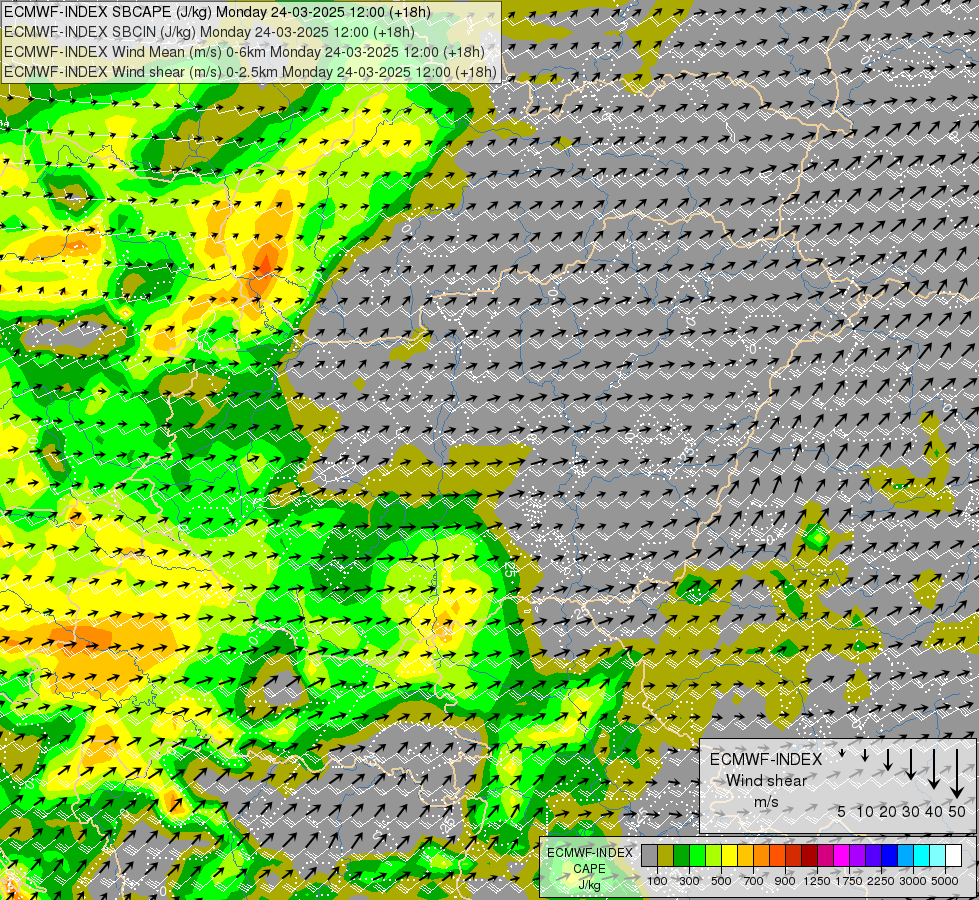979x900 pixels.
Task: Click the 'm/s' unit label in shear legend
Action: [x=766, y=802]
